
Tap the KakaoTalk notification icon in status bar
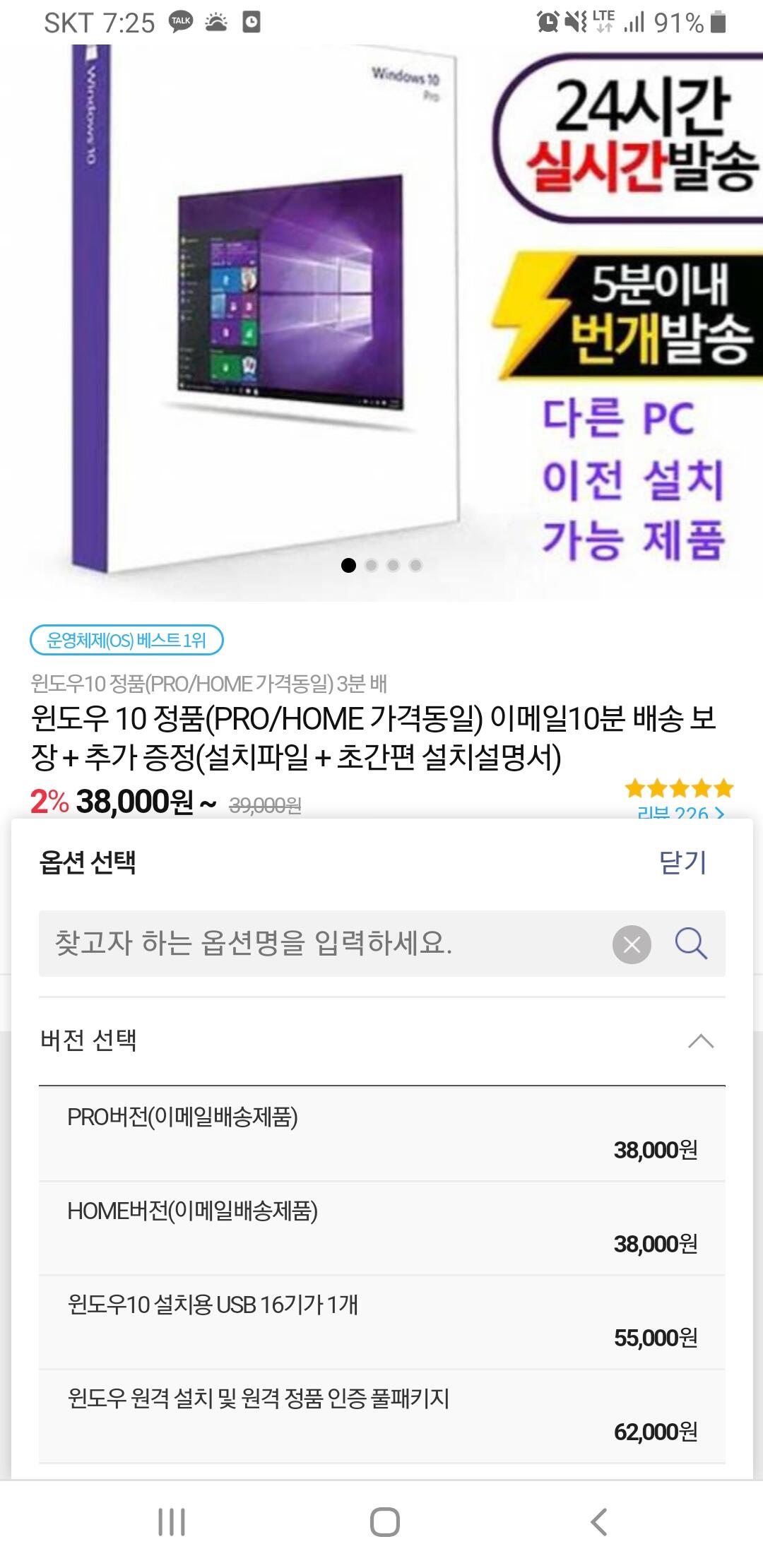[181, 22]
